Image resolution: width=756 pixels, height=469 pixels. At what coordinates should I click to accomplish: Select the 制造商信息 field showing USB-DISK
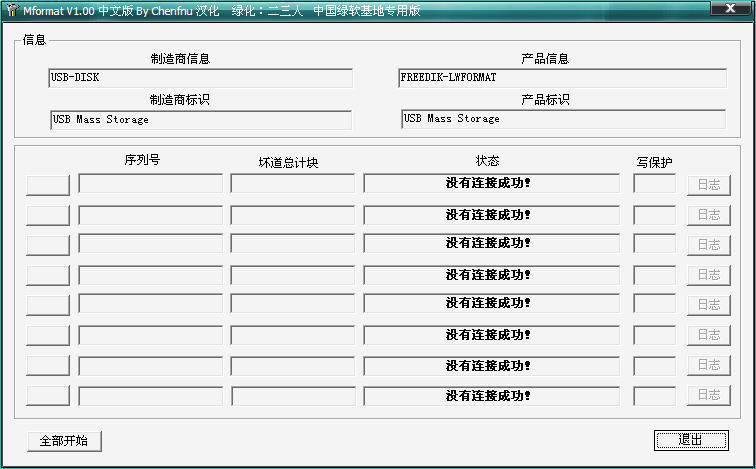coord(200,78)
